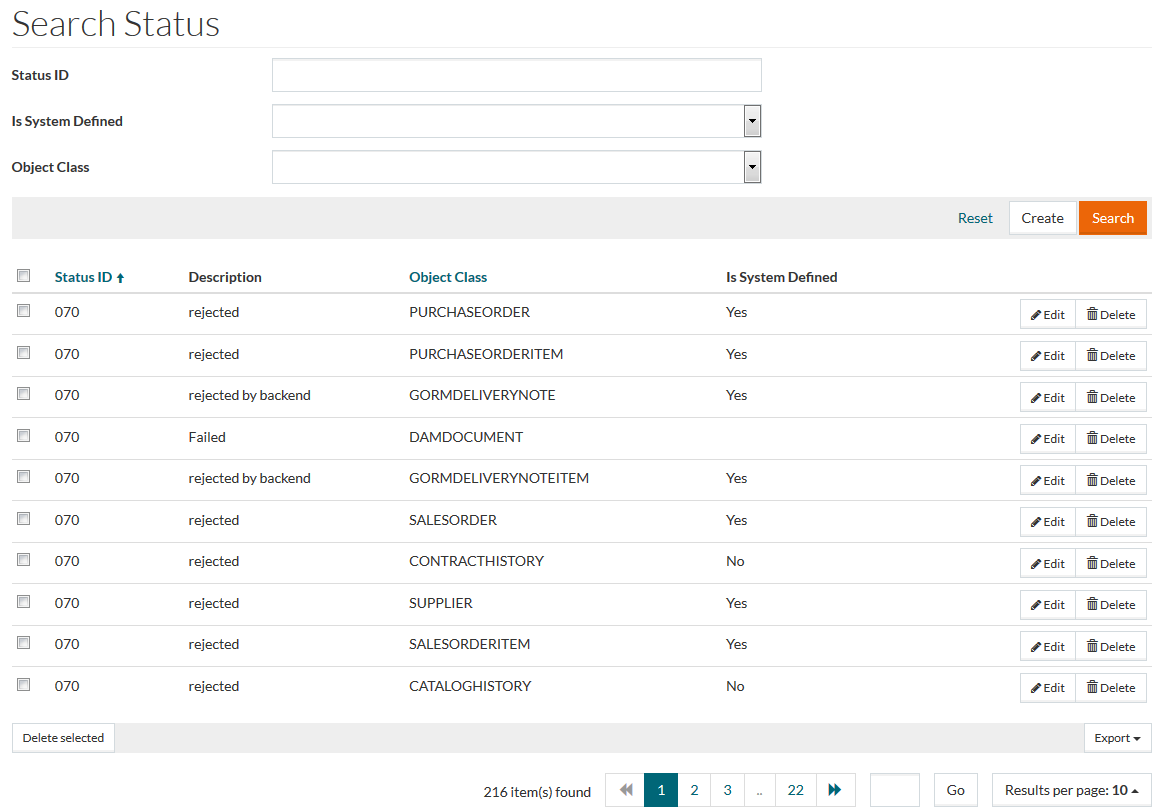Check the box for PURCHASEORDERITEM row

24,353
